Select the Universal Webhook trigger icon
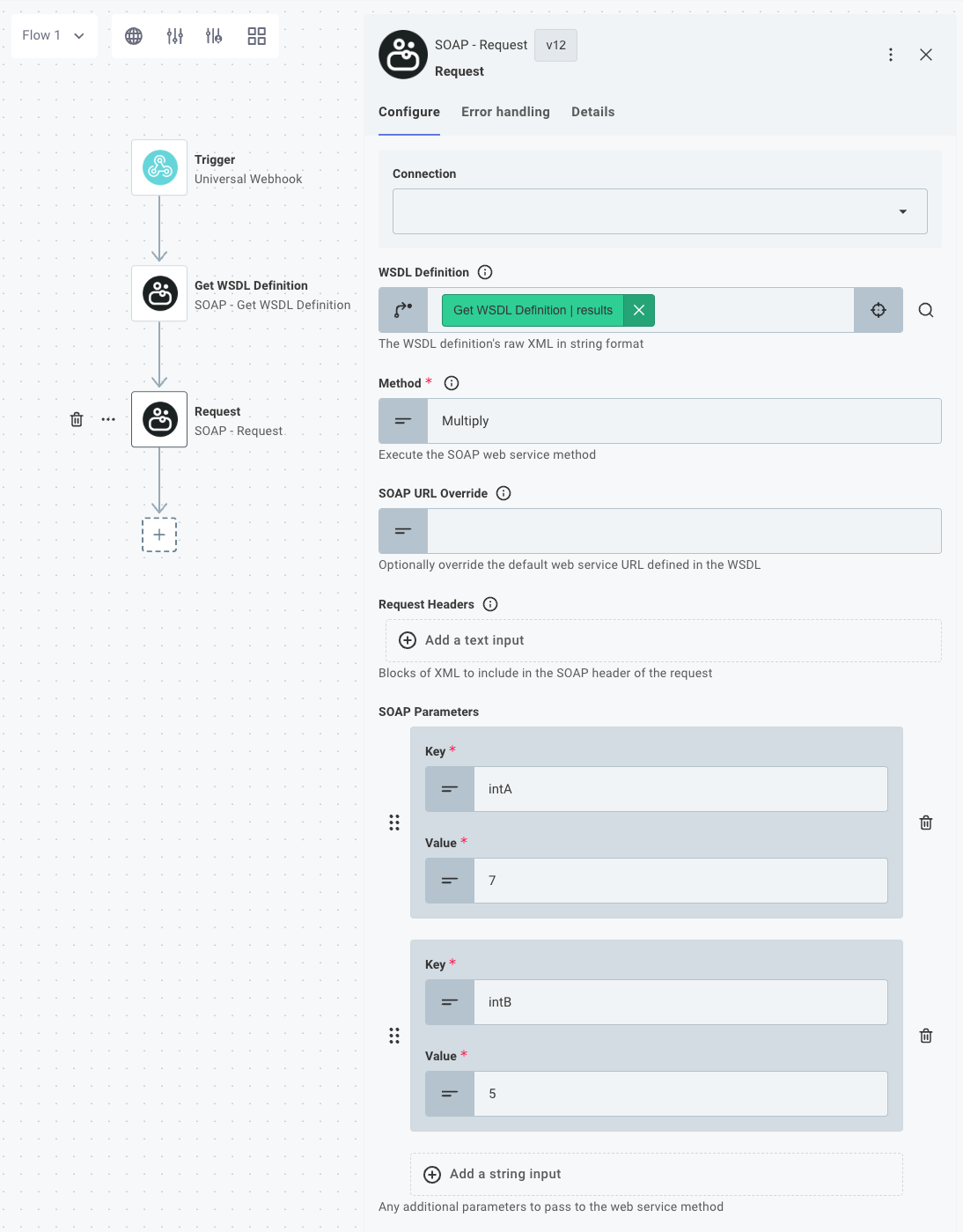Viewport: 963px width, 1232px height. (159, 166)
